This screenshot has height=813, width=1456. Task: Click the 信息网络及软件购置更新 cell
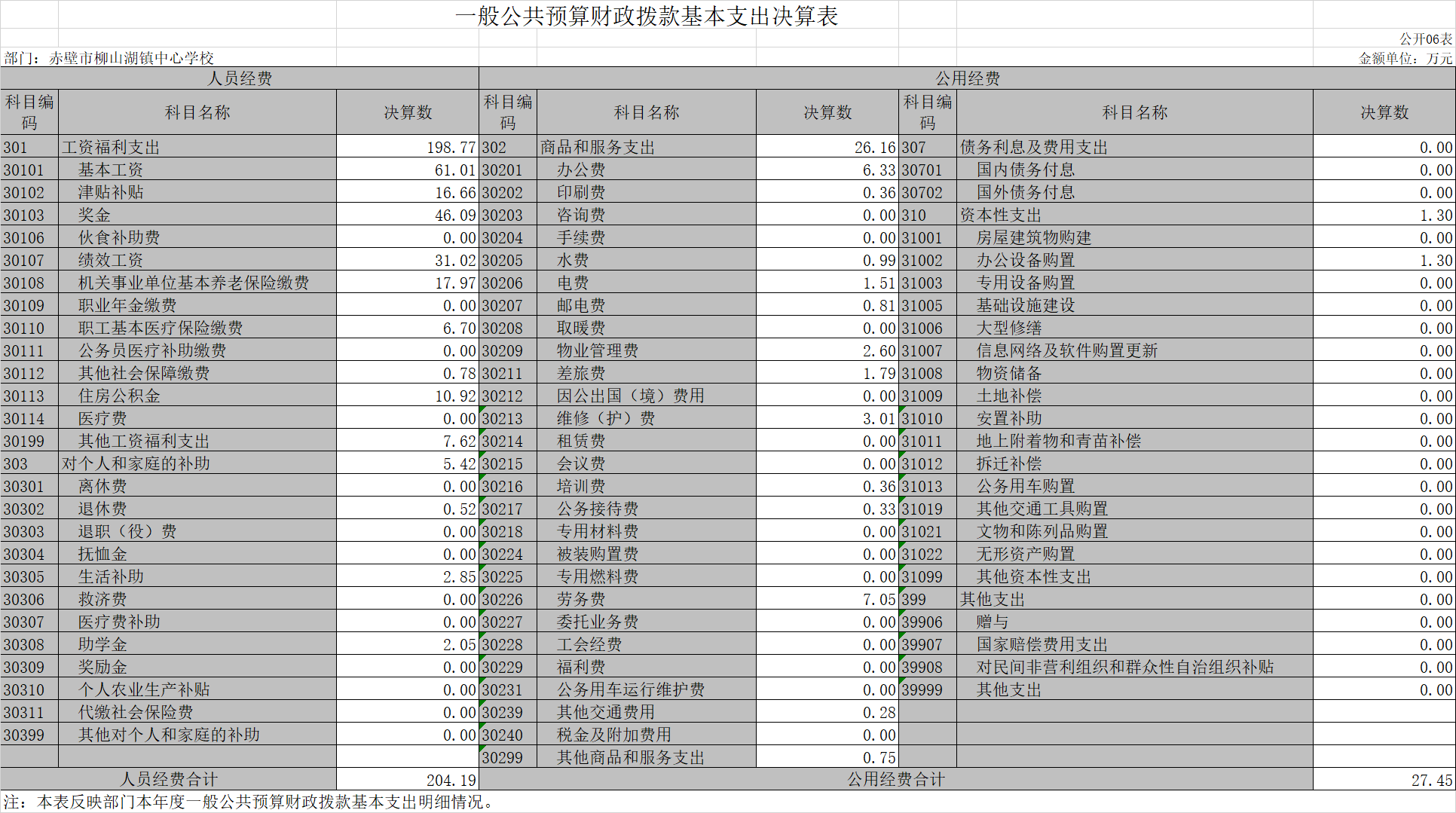1135,350
